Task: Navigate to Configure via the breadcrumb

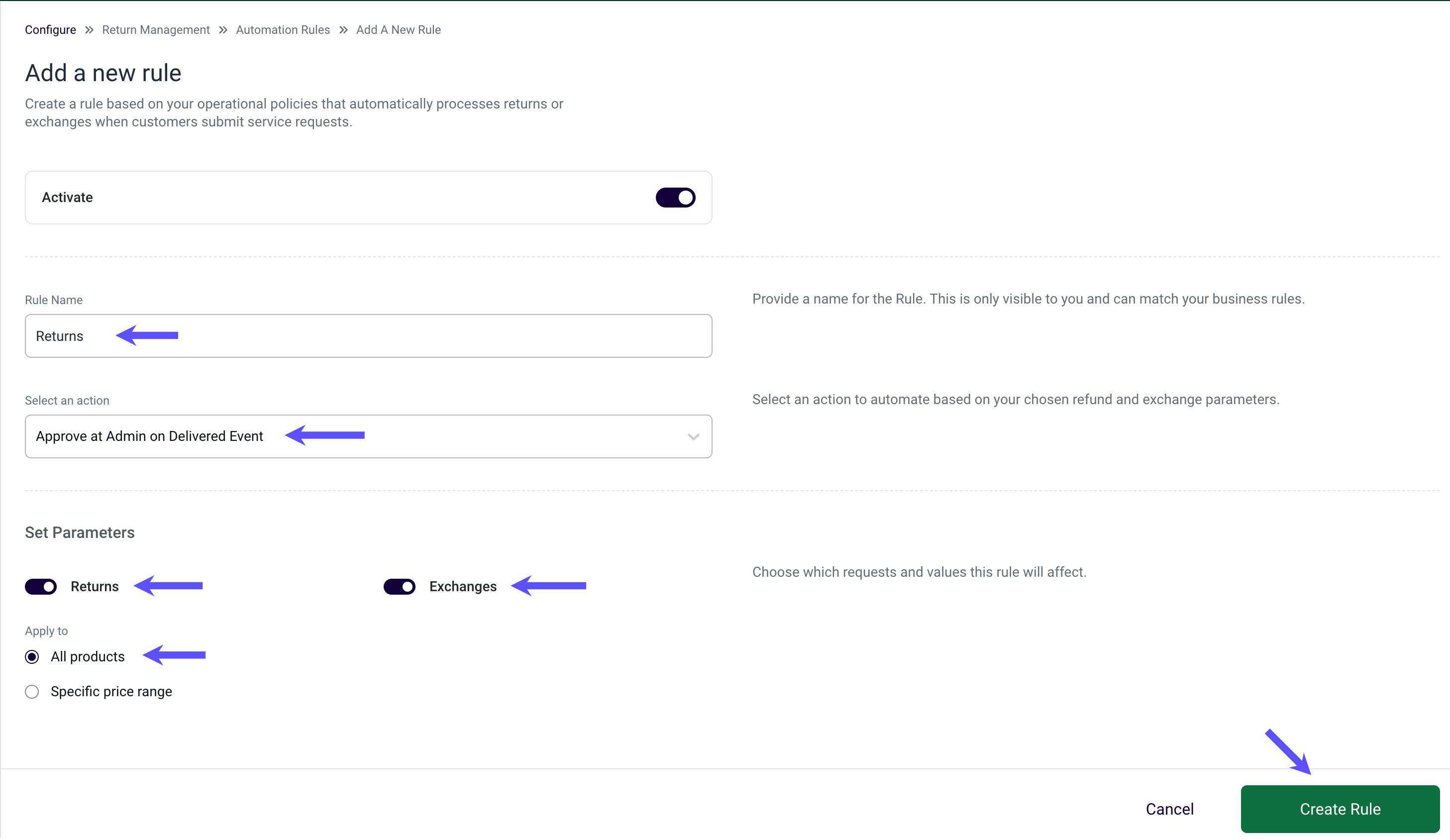Action: (x=50, y=29)
